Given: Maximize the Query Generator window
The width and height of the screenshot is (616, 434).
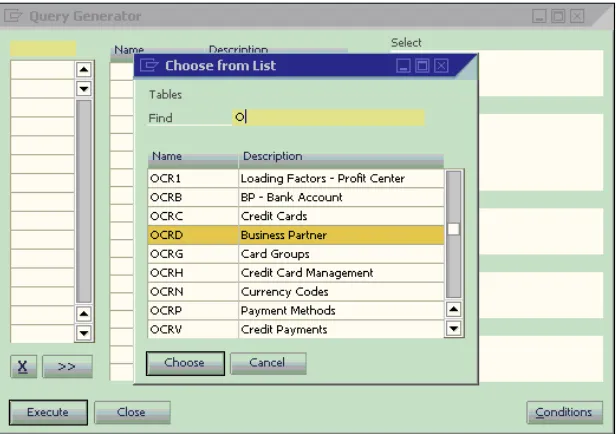Looking at the screenshot, I should 558,16.
